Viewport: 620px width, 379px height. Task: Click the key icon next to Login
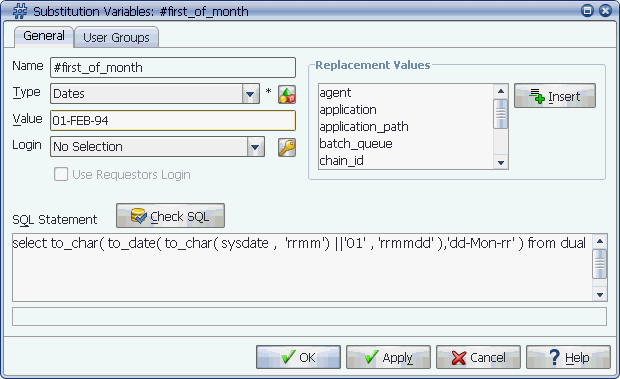[287, 147]
